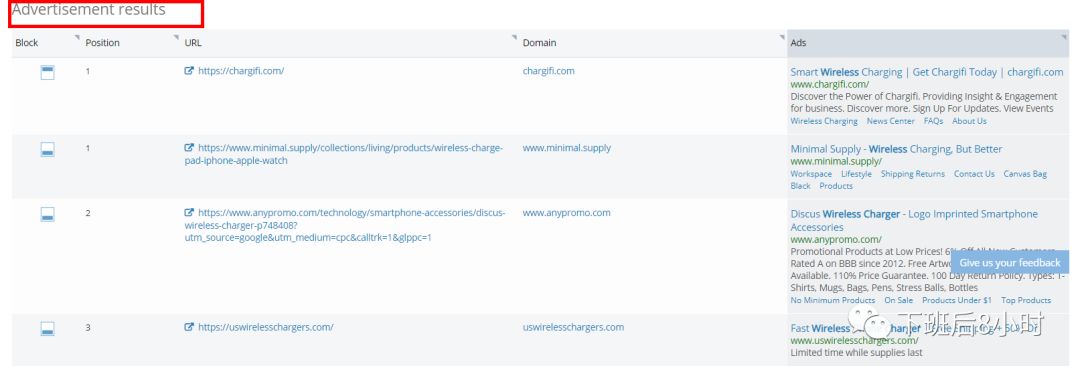
Task: Click the Give us your feedback button
Action: tap(1010, 262)
